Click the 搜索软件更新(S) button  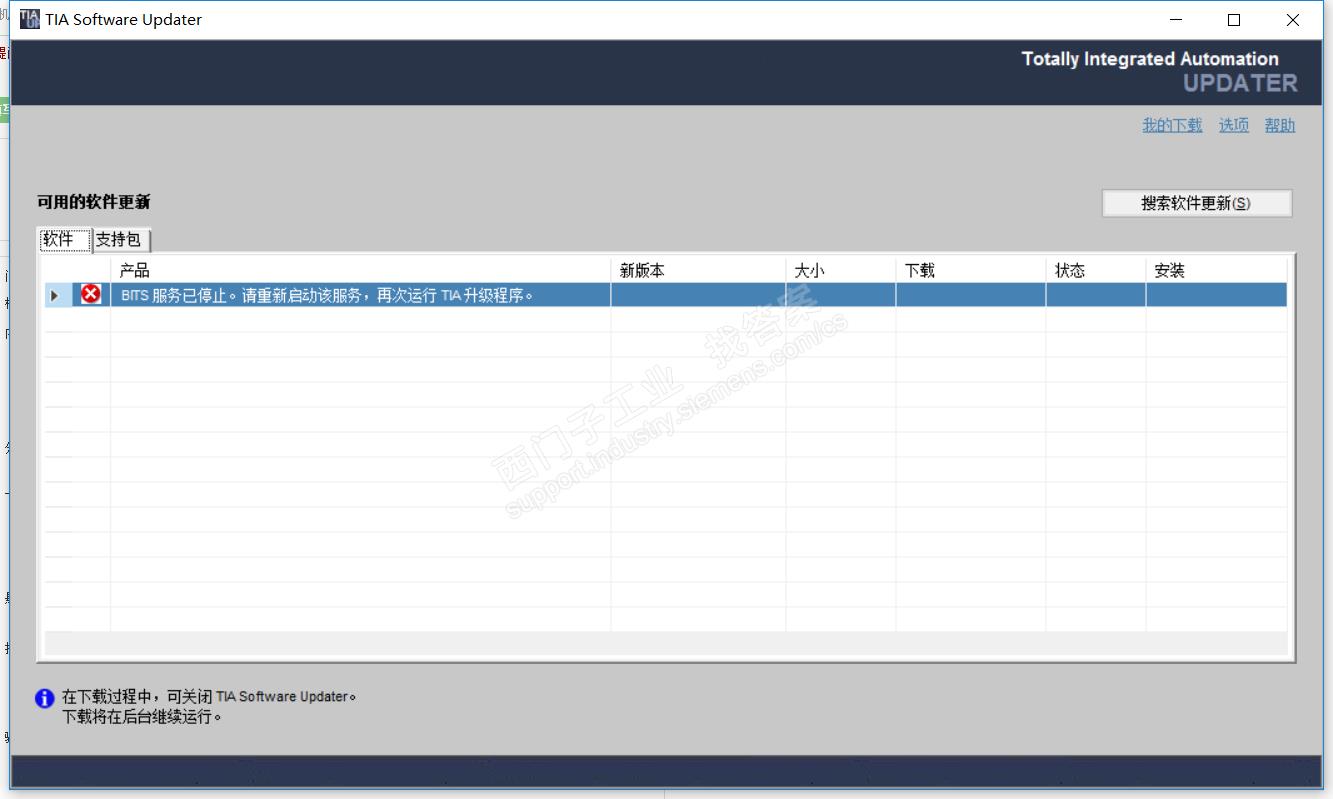[x=1197, y=203]
